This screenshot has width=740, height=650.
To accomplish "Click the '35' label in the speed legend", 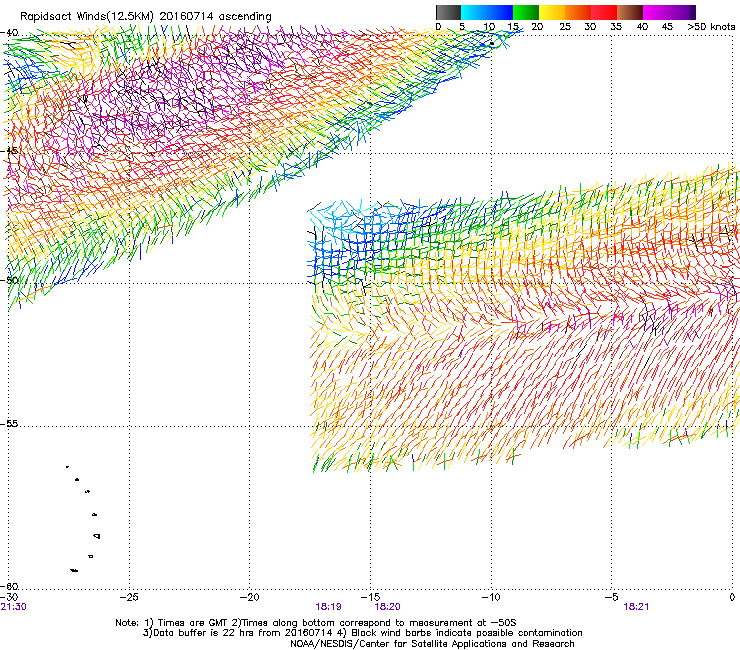I will pyautogui.click(x=616, y=27).
